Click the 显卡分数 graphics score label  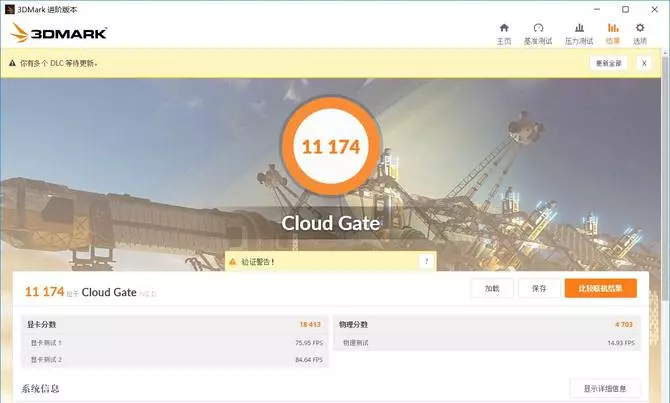point(41,324)
